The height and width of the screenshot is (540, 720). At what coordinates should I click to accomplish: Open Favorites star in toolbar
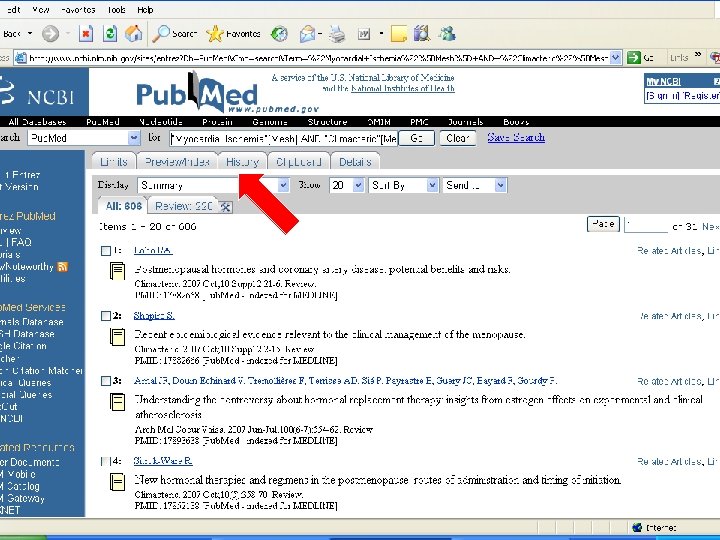[x=214, y=34]
